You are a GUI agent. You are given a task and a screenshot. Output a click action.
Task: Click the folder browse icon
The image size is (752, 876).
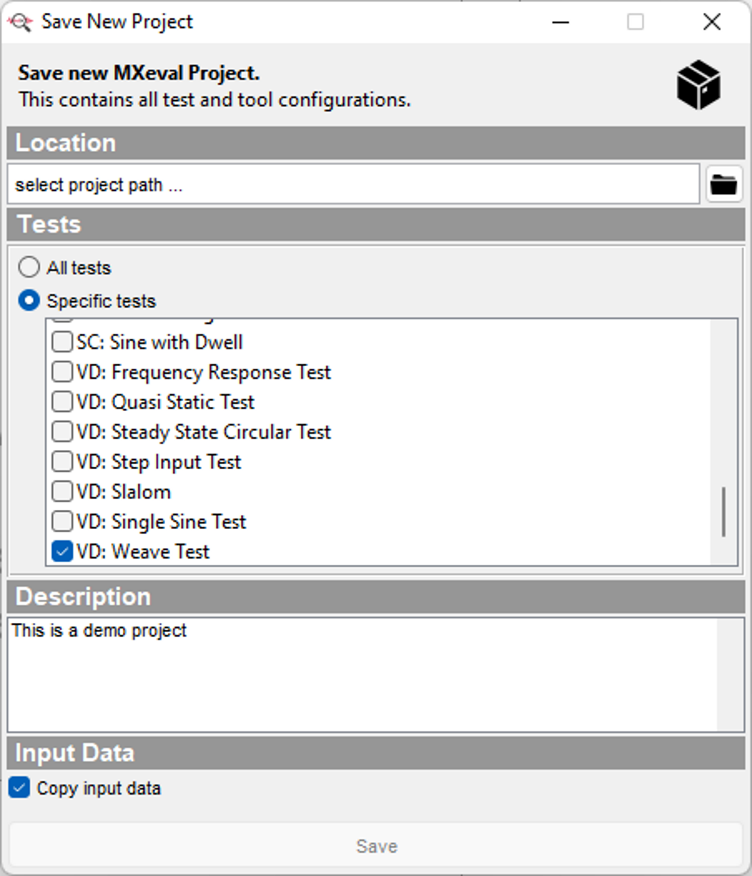[x=724, y=184]
